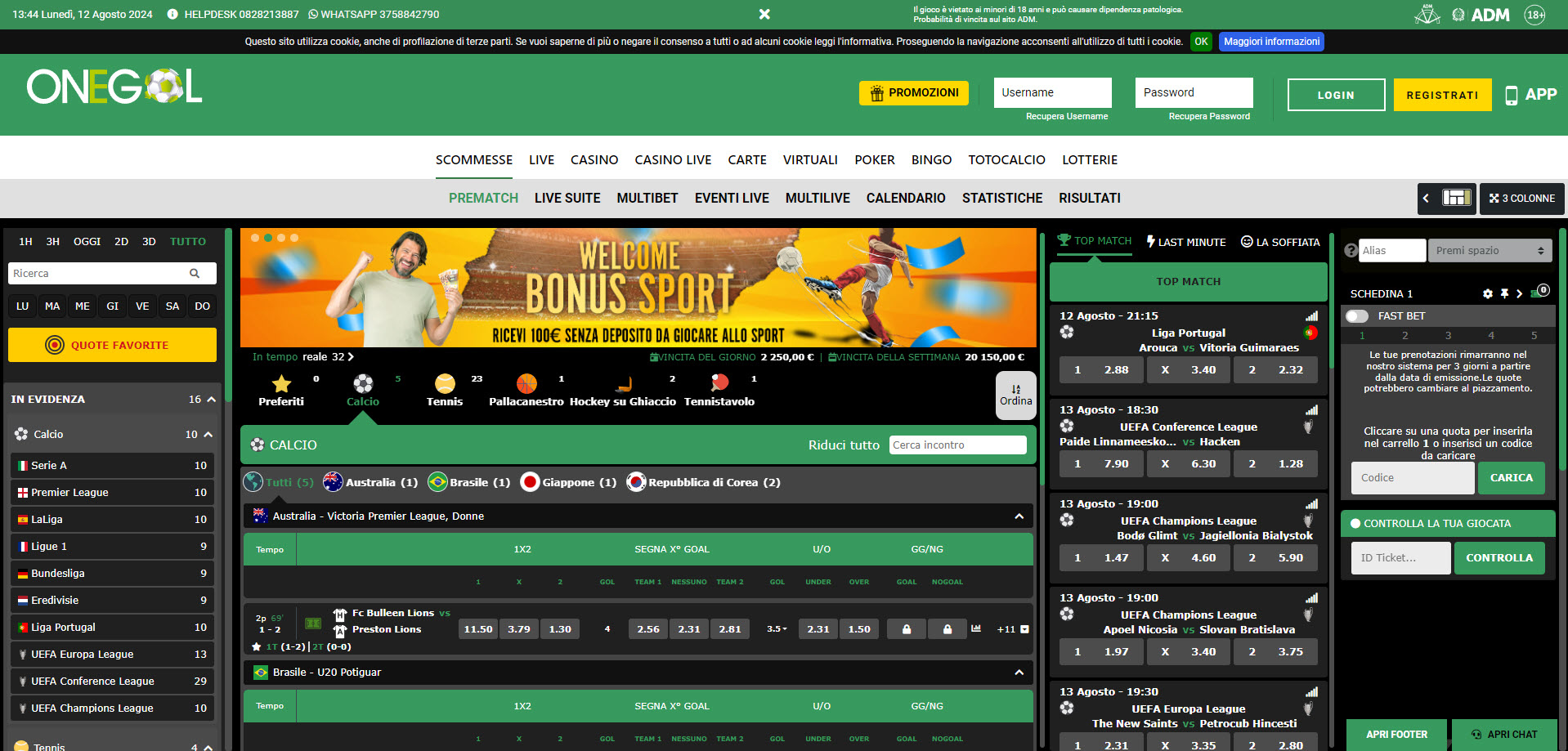Select odds 11.50 for Fc Bulleen Lions
Image resolution: width=1568 pixels, height=751 pixels.
click(478, 629)
